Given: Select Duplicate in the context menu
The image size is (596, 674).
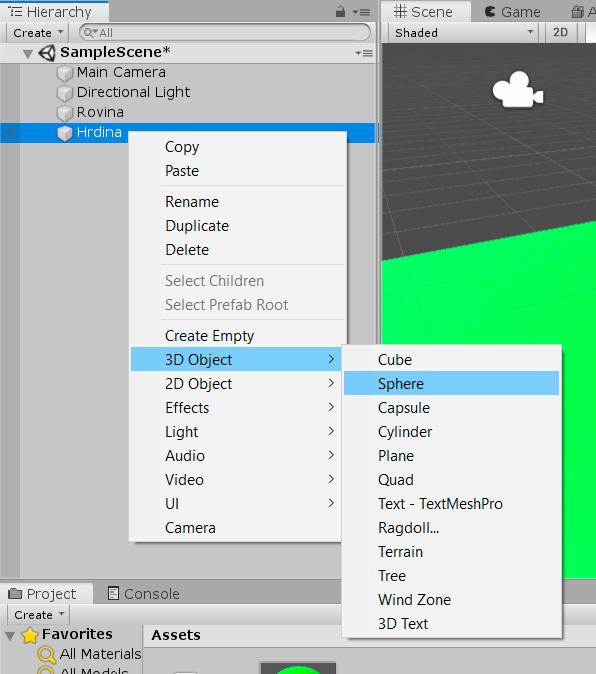Looking at the screenshot, I should (197, 226).
